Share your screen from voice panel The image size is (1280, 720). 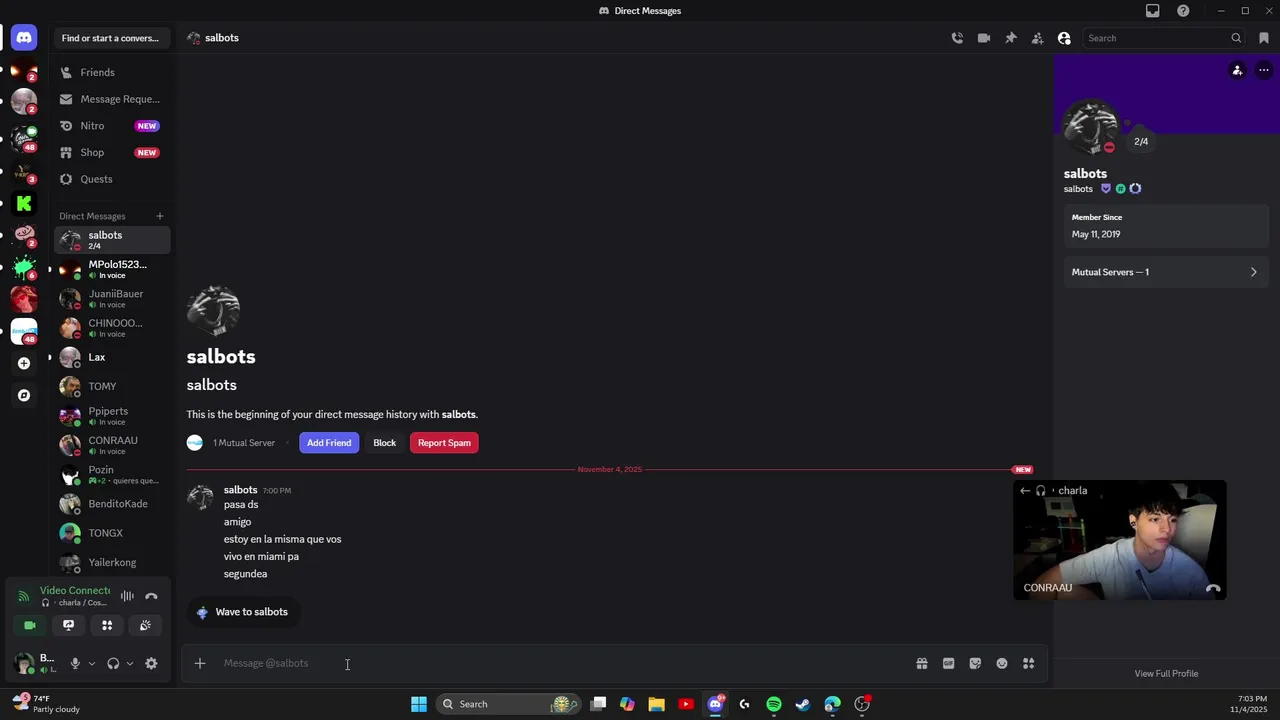coord(68,625)
